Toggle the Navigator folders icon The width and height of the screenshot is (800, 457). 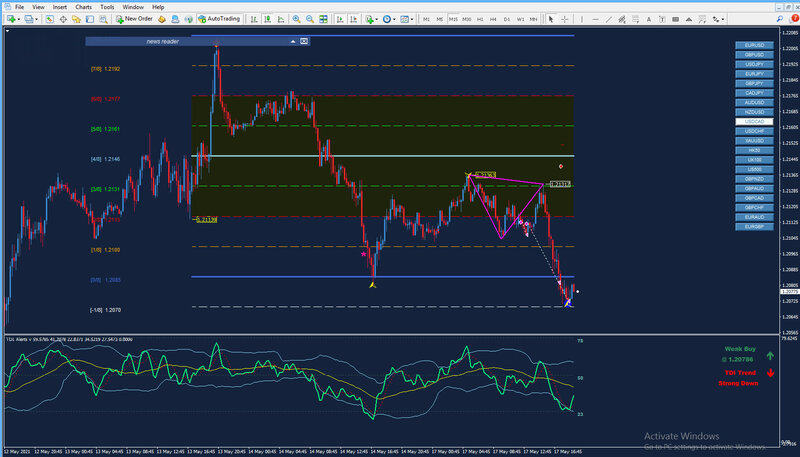pos(76,19)
